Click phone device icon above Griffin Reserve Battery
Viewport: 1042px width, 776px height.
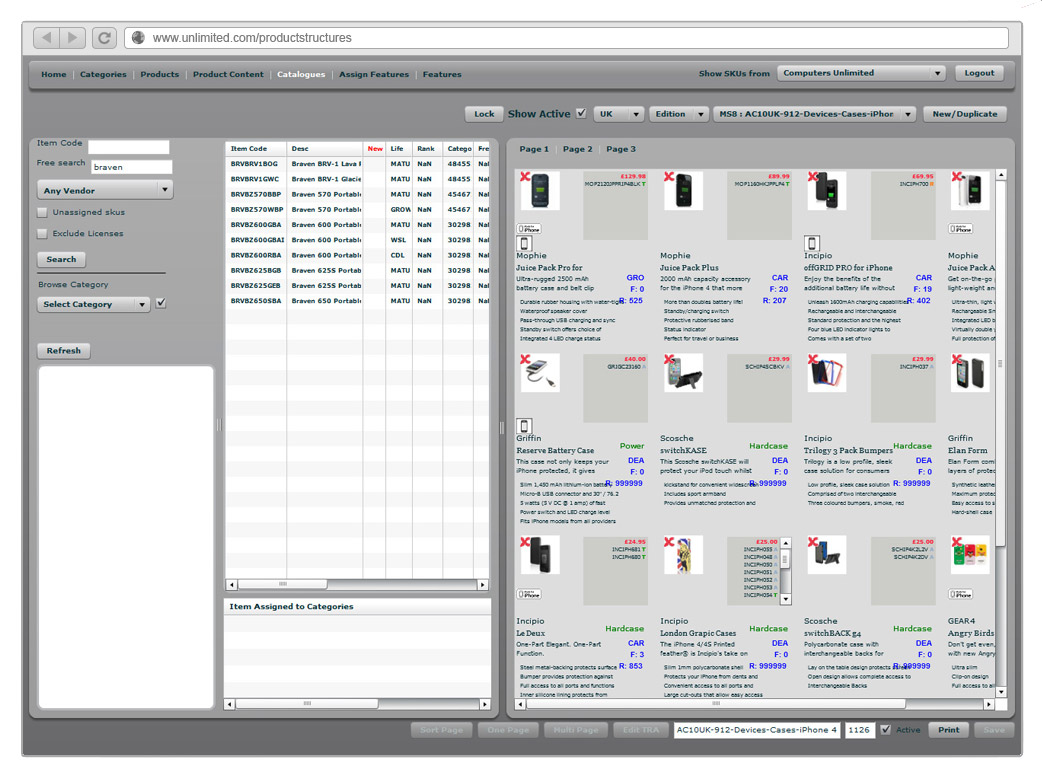click(524, 426)
